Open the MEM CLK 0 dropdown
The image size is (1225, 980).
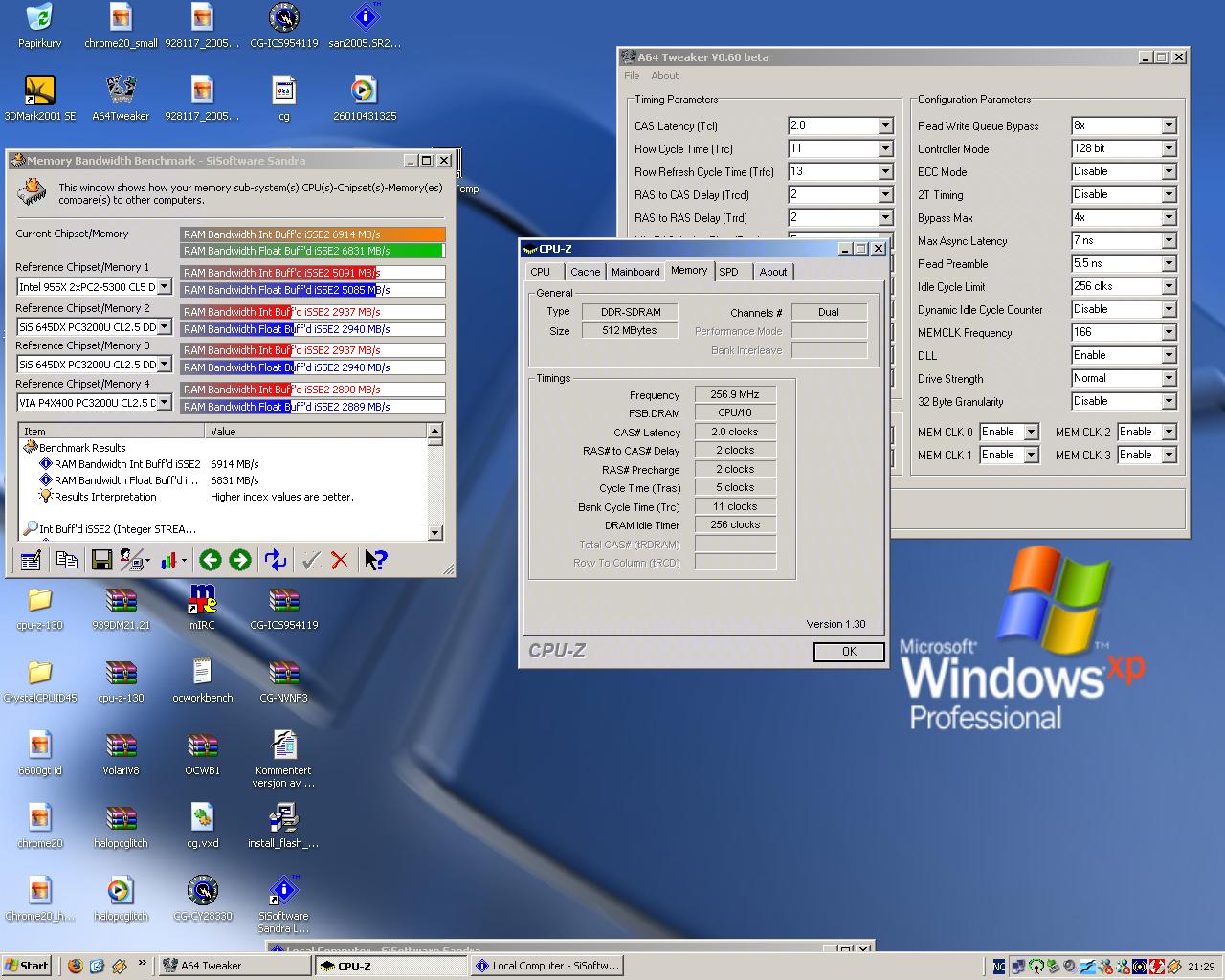[x=1031, y=432]
